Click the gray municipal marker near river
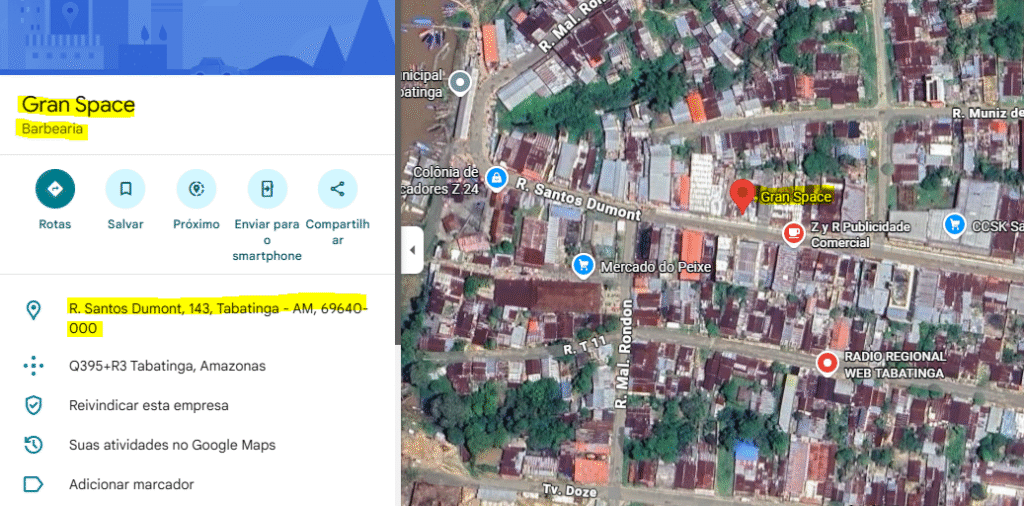 pos(460,82)
